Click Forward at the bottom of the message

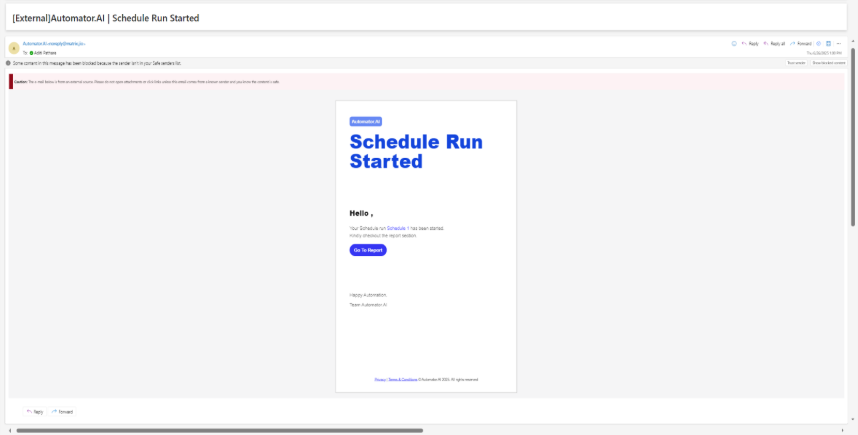coord(62,412)
